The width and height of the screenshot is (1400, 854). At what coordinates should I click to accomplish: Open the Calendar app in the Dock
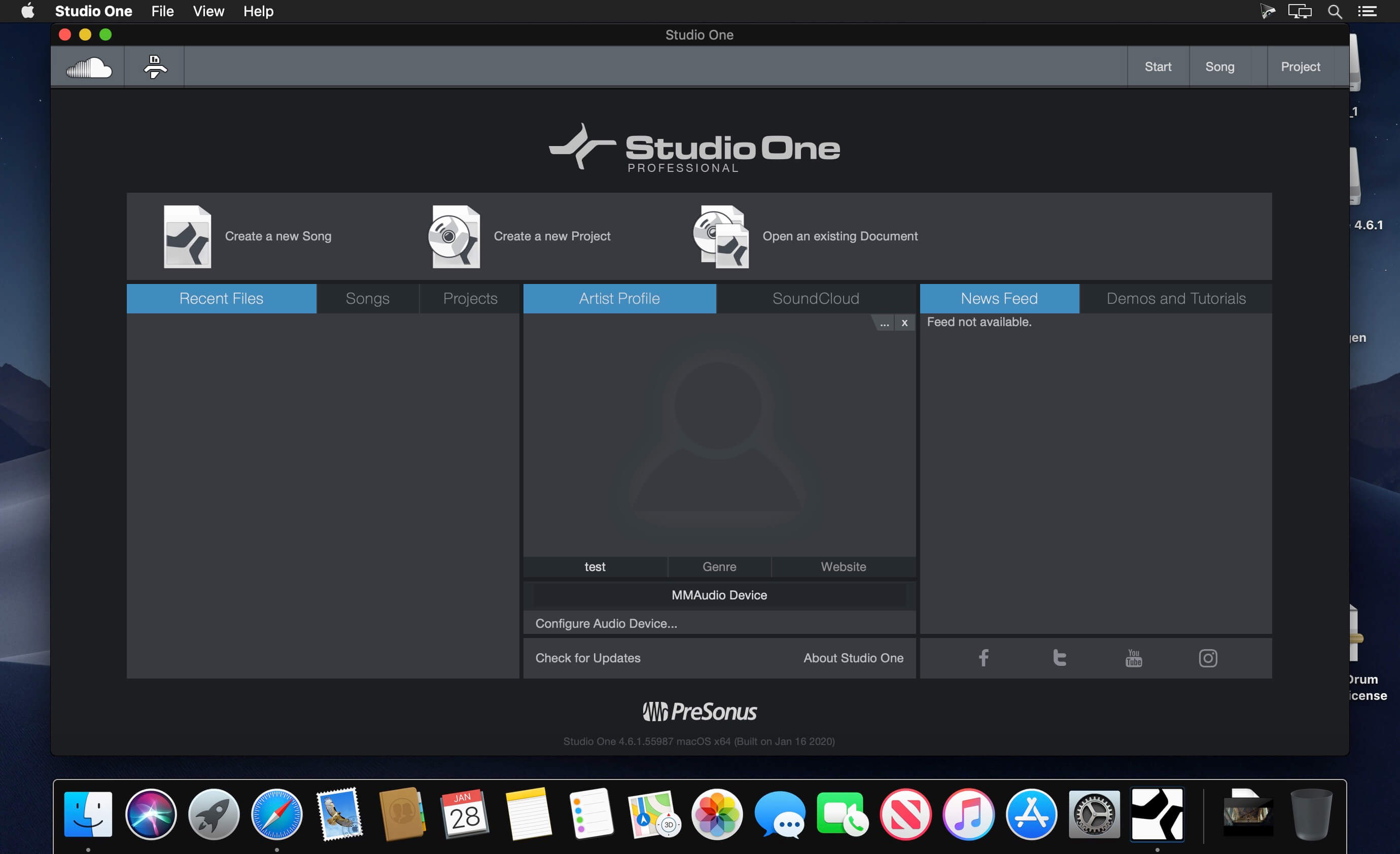point(465,814)
